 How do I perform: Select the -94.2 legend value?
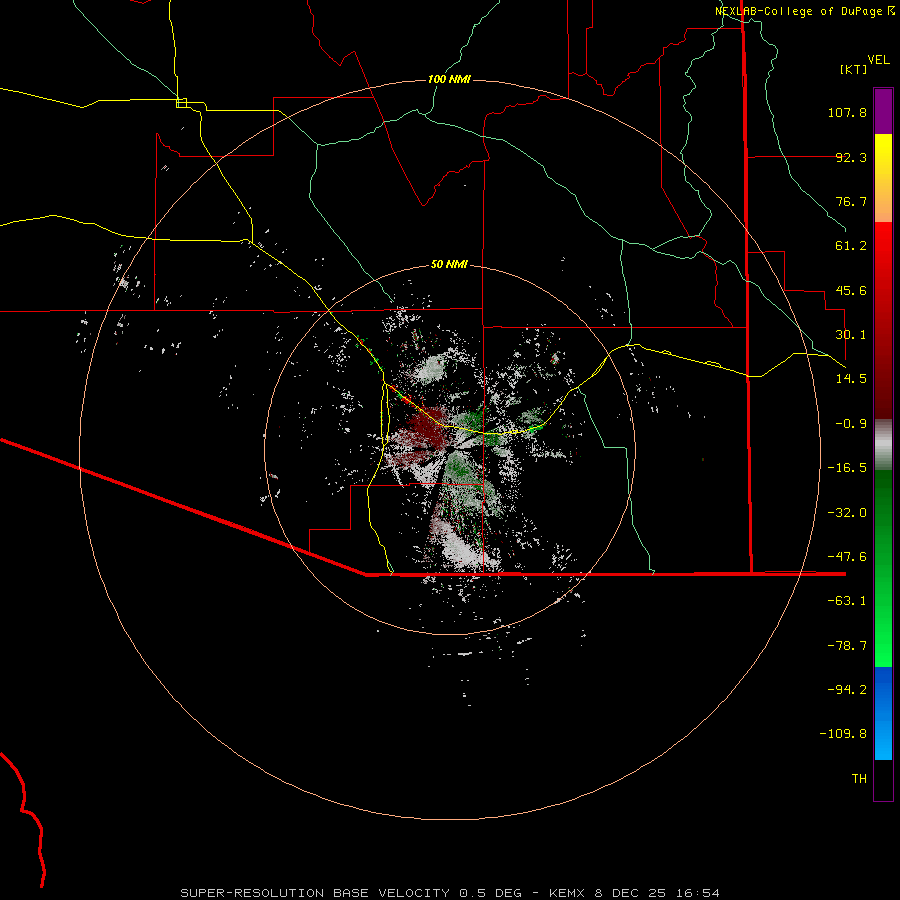pos(847,690)
